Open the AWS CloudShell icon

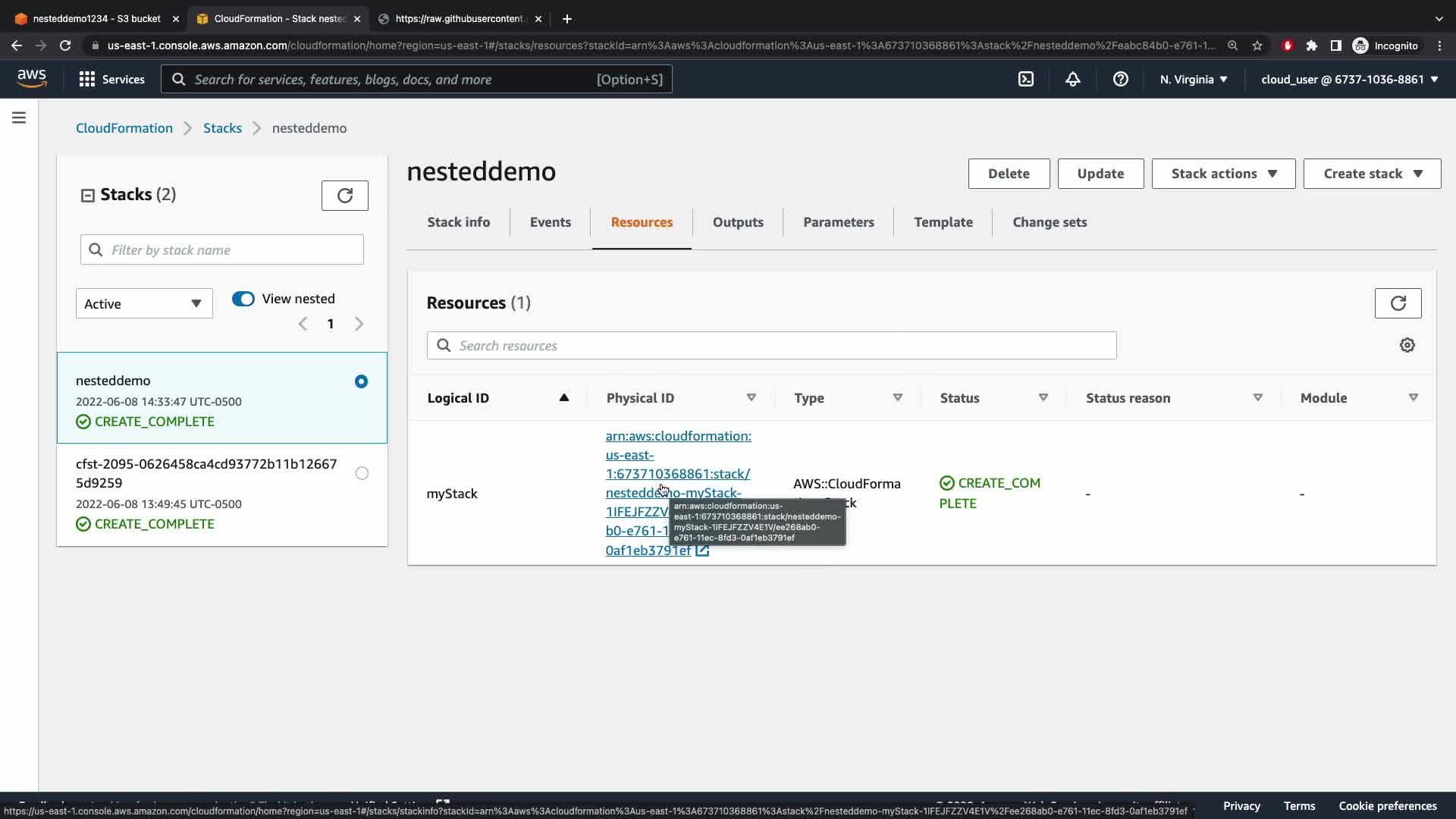(x=1025, y=79)
